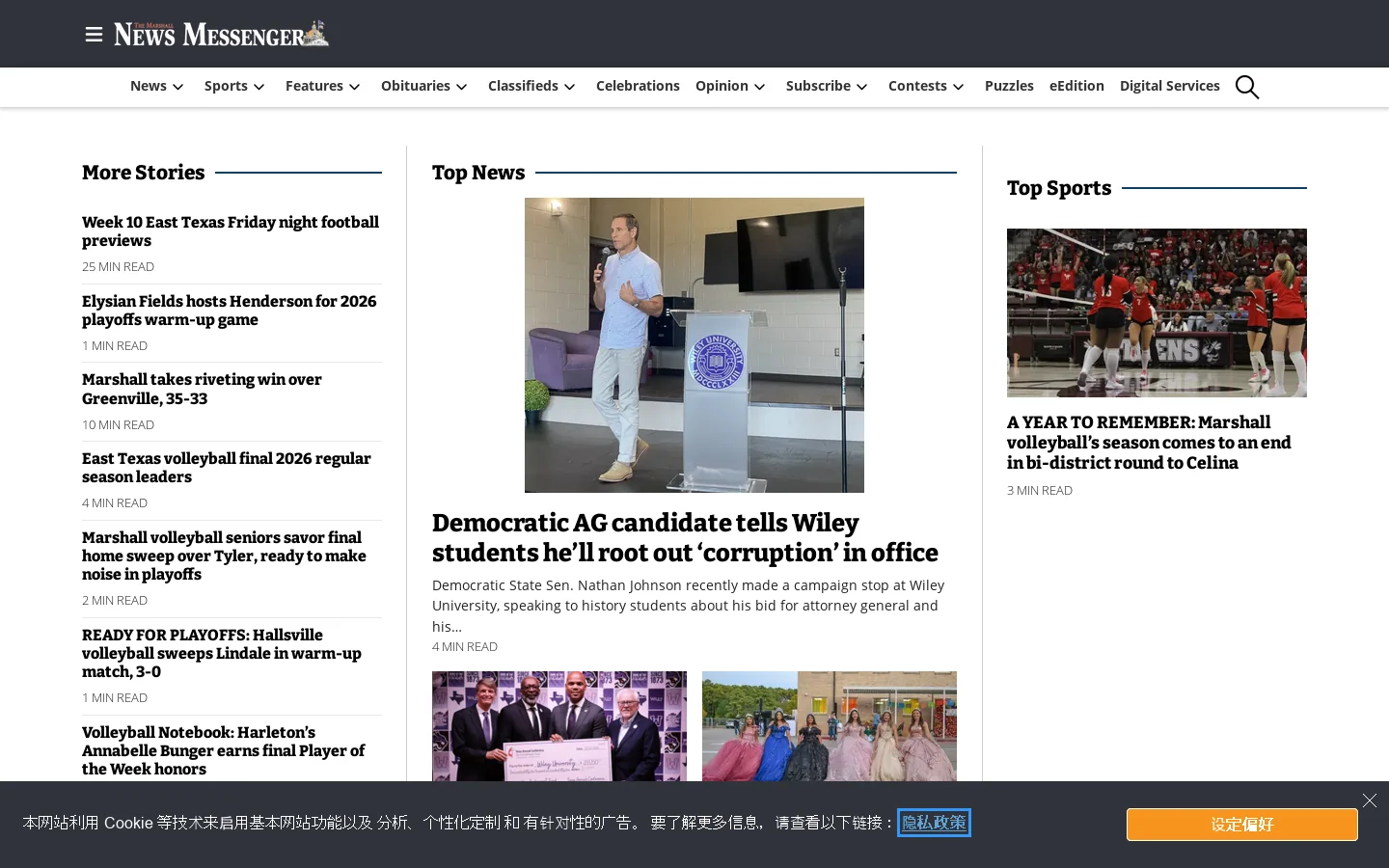
Task: Click the Marshall News Messenger logo
Action: (x=221, y=34)
